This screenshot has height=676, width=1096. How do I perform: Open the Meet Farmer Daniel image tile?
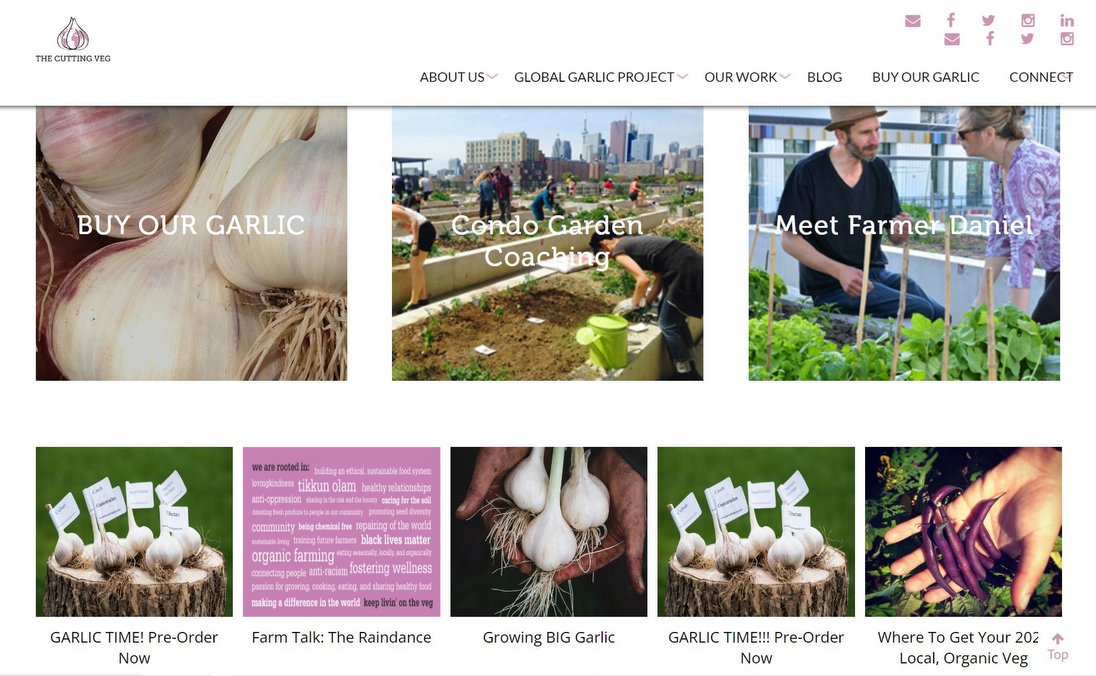[x=904, y=243]
